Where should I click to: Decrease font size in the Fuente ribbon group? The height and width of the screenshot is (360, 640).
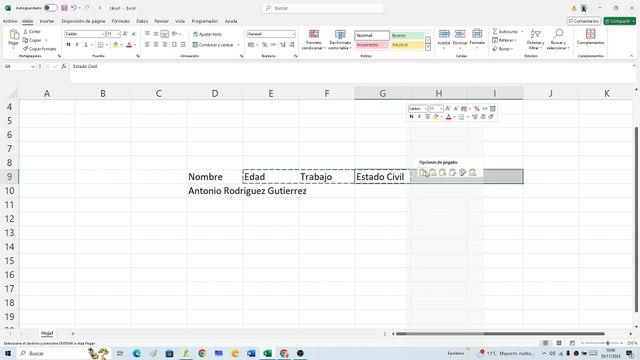tap(134, 34)
